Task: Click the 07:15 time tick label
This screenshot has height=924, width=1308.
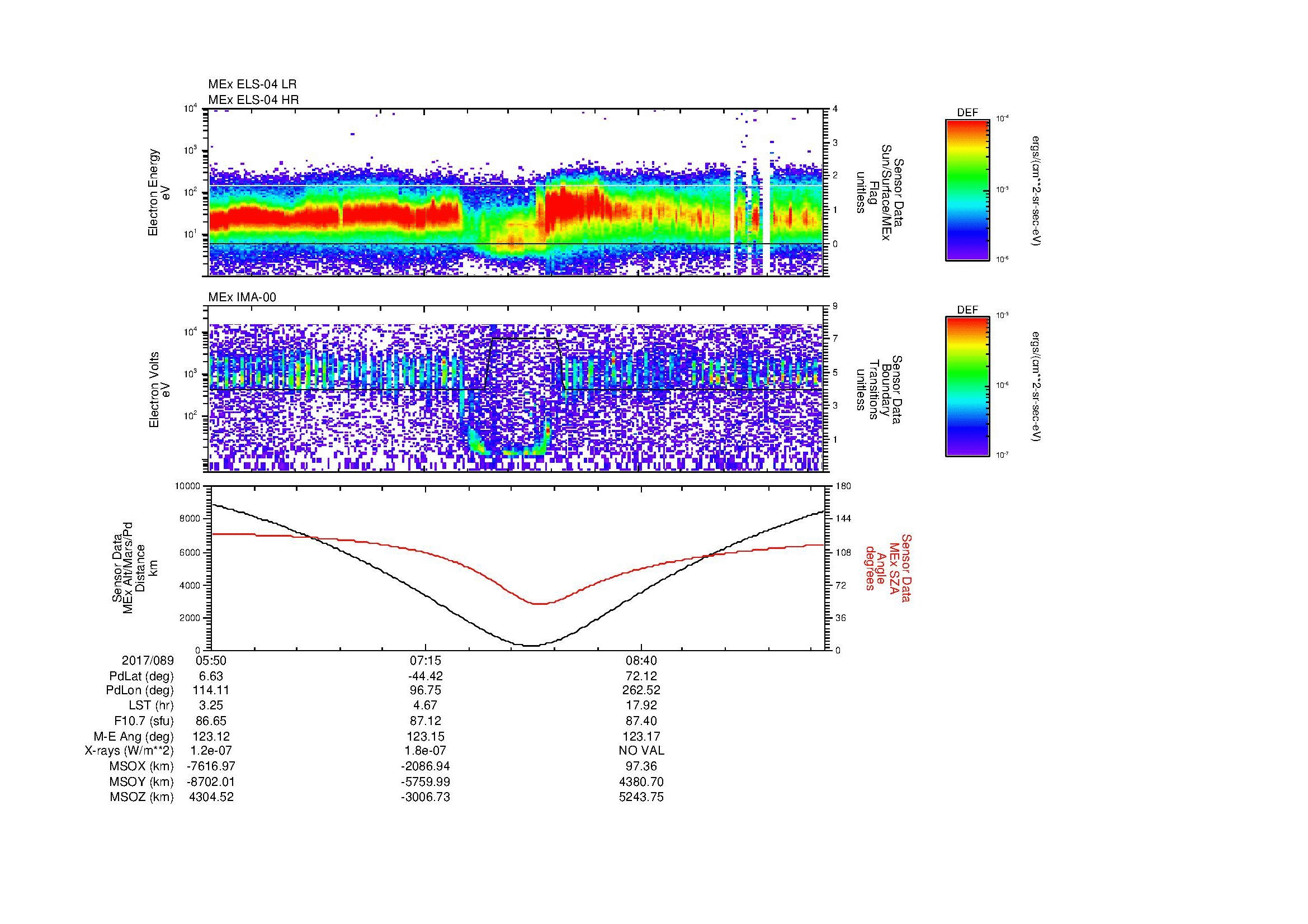Action: [x=426, y=661]
